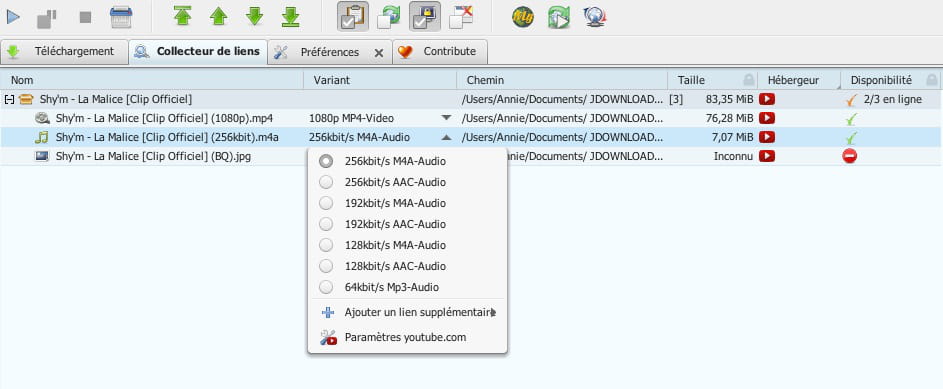
Task: Click the stop downloads square icon
Action: (x=85, y=17)
